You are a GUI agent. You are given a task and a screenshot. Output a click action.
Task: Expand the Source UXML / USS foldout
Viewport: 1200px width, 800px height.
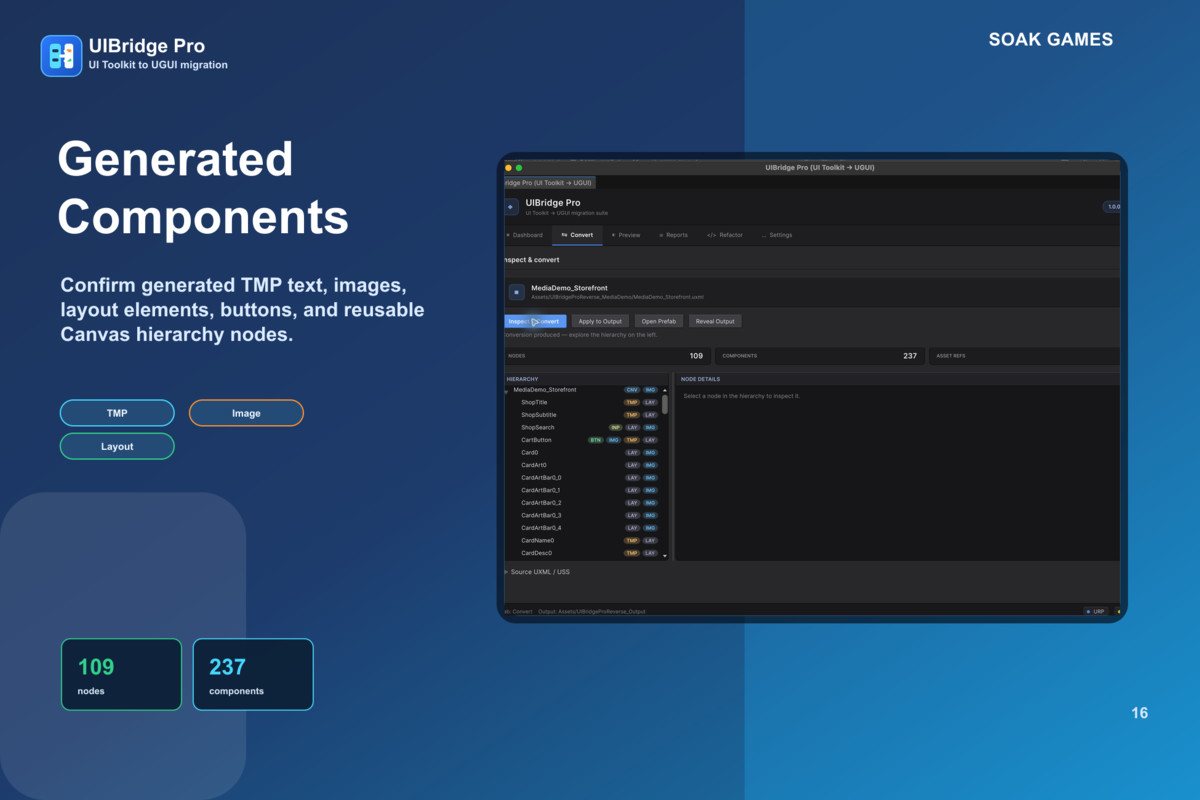point(506,572)
